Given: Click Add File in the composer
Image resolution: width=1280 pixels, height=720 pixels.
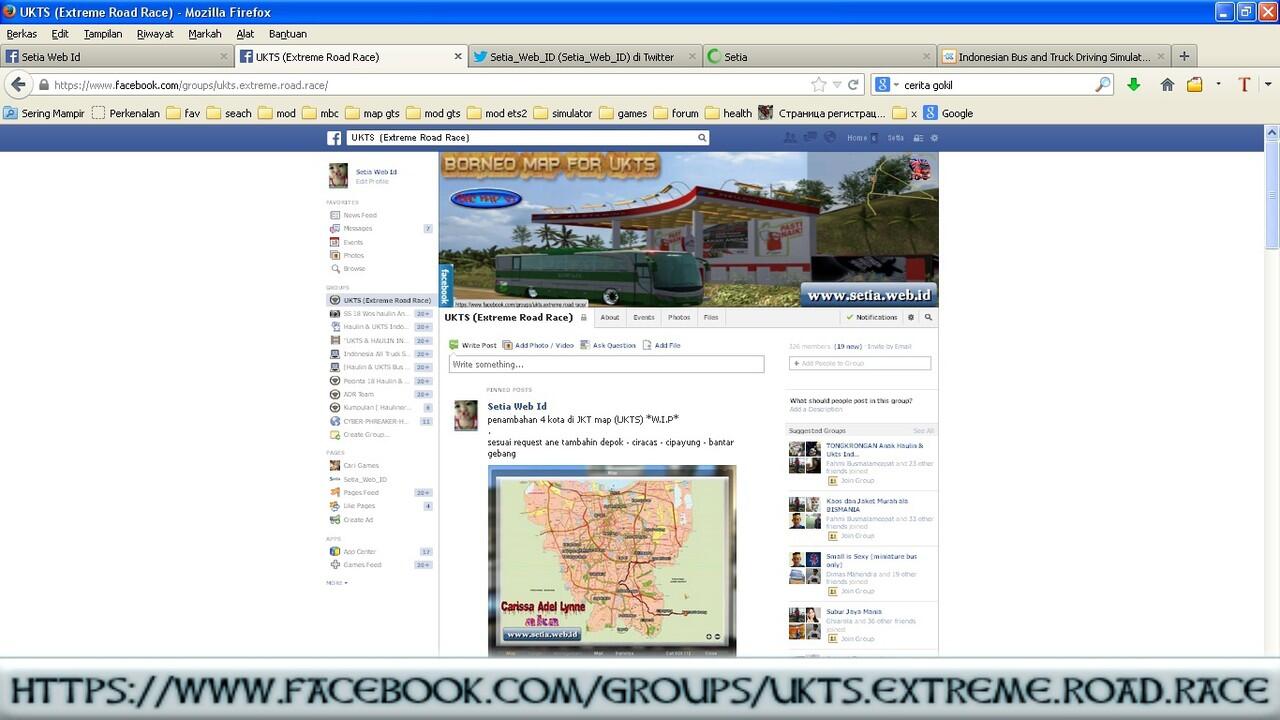Looking at the screenshot, I should [662, 345].
